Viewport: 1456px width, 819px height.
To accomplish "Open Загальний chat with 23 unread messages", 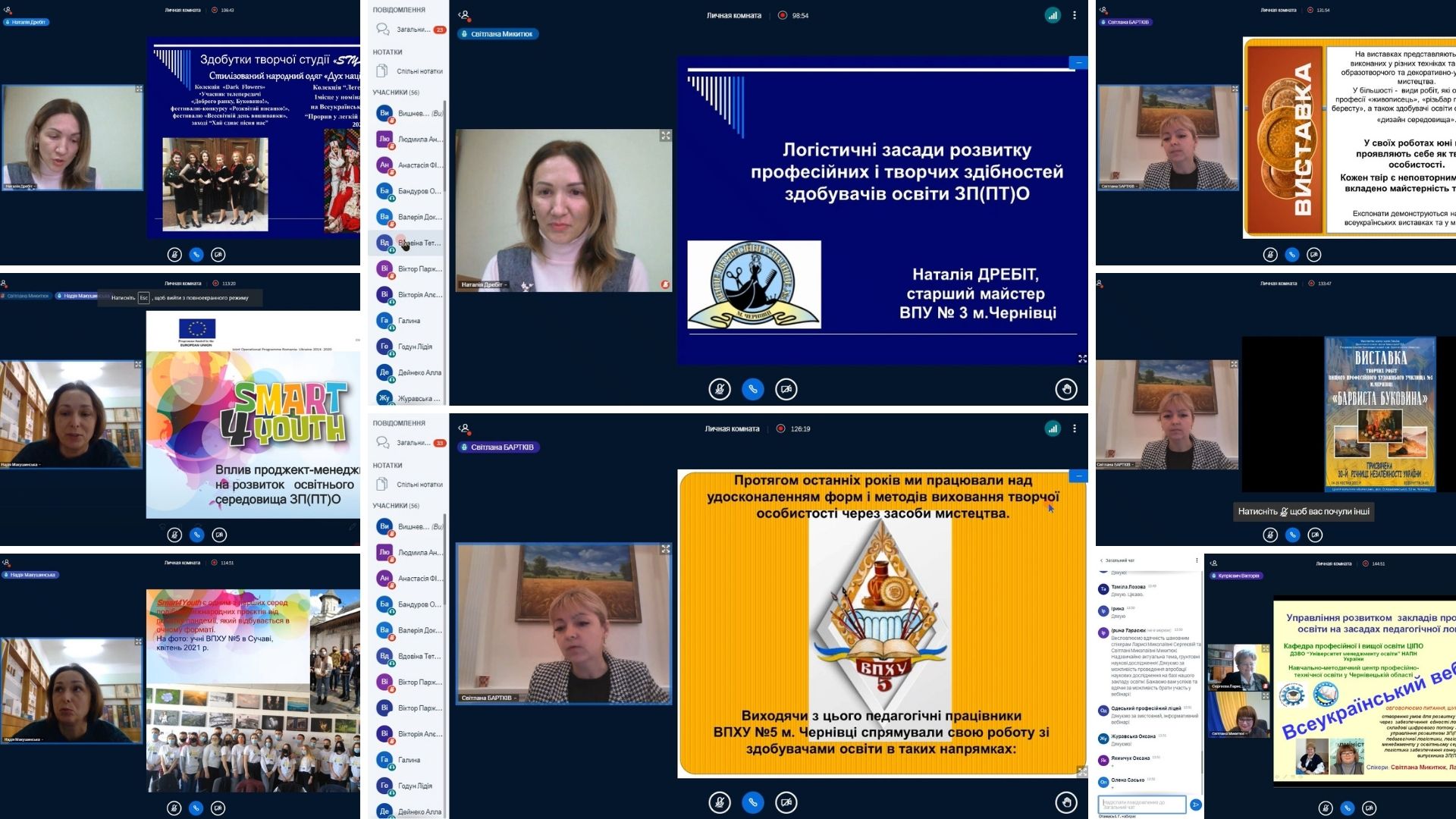I will [x=409, y=30].
